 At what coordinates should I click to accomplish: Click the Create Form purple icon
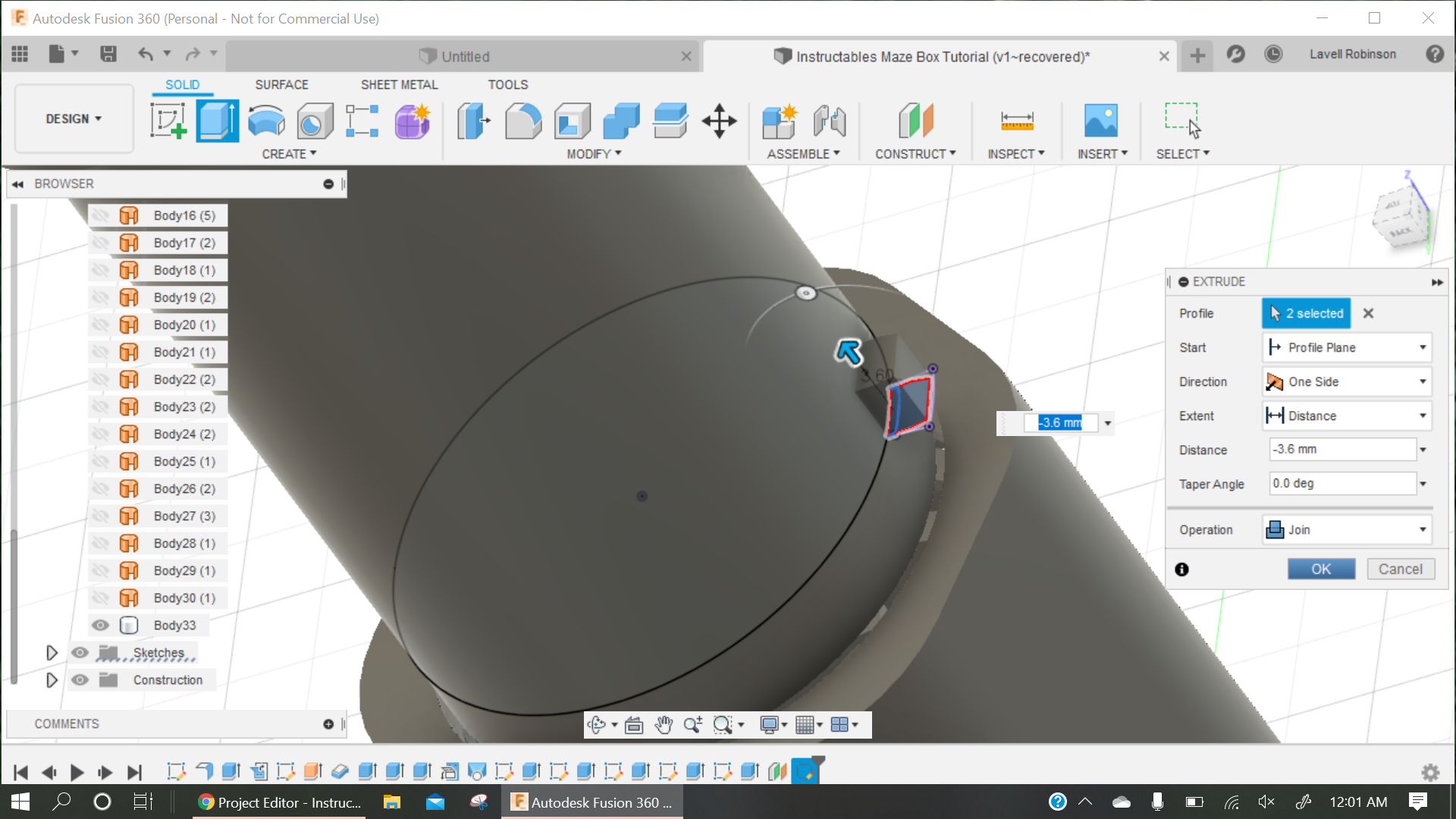pos(413,121)
